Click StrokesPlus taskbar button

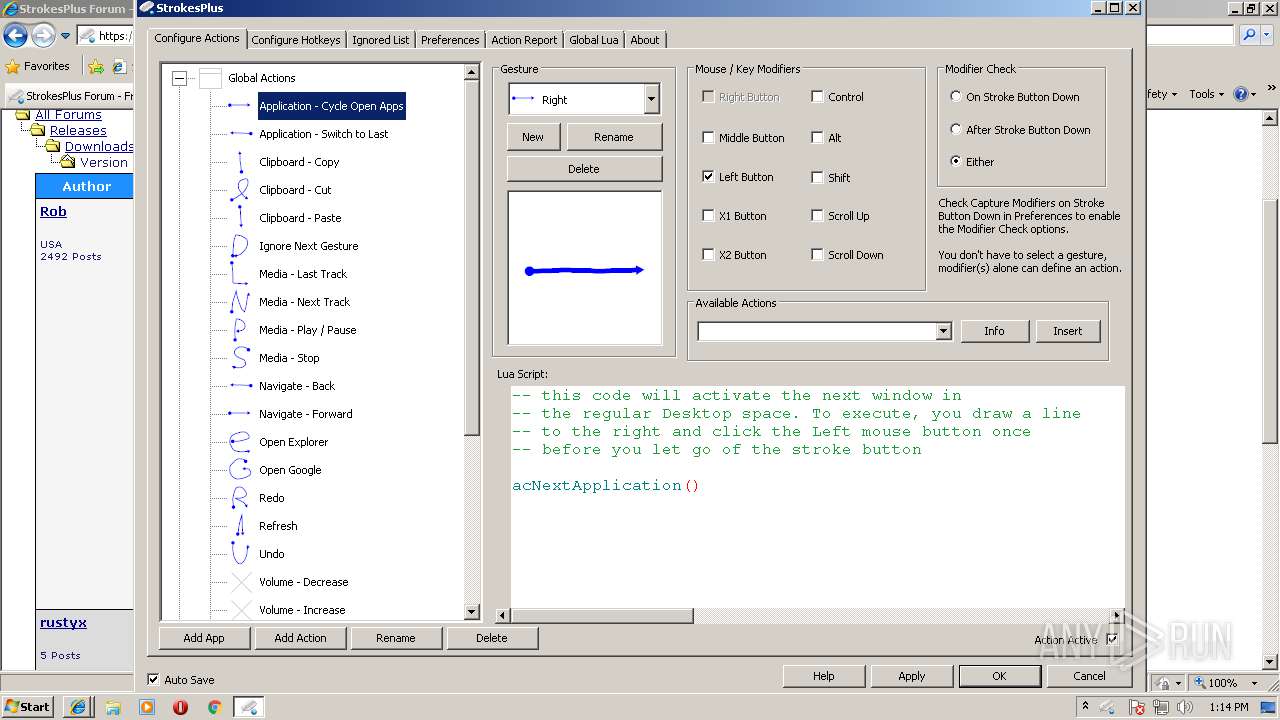coord(249,707)
